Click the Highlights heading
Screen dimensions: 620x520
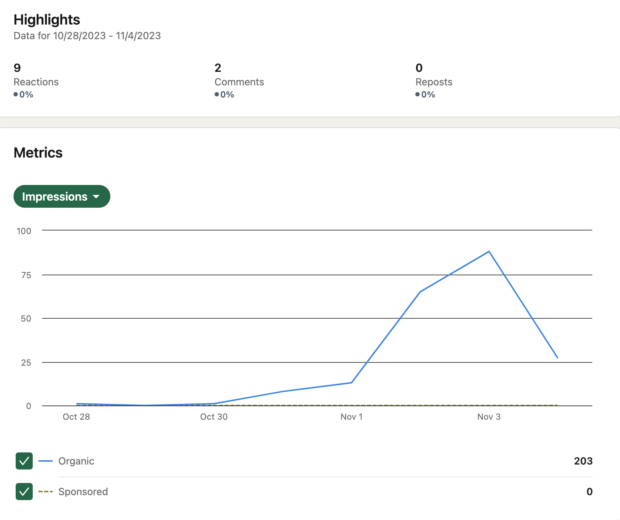(x=47, y=19)
